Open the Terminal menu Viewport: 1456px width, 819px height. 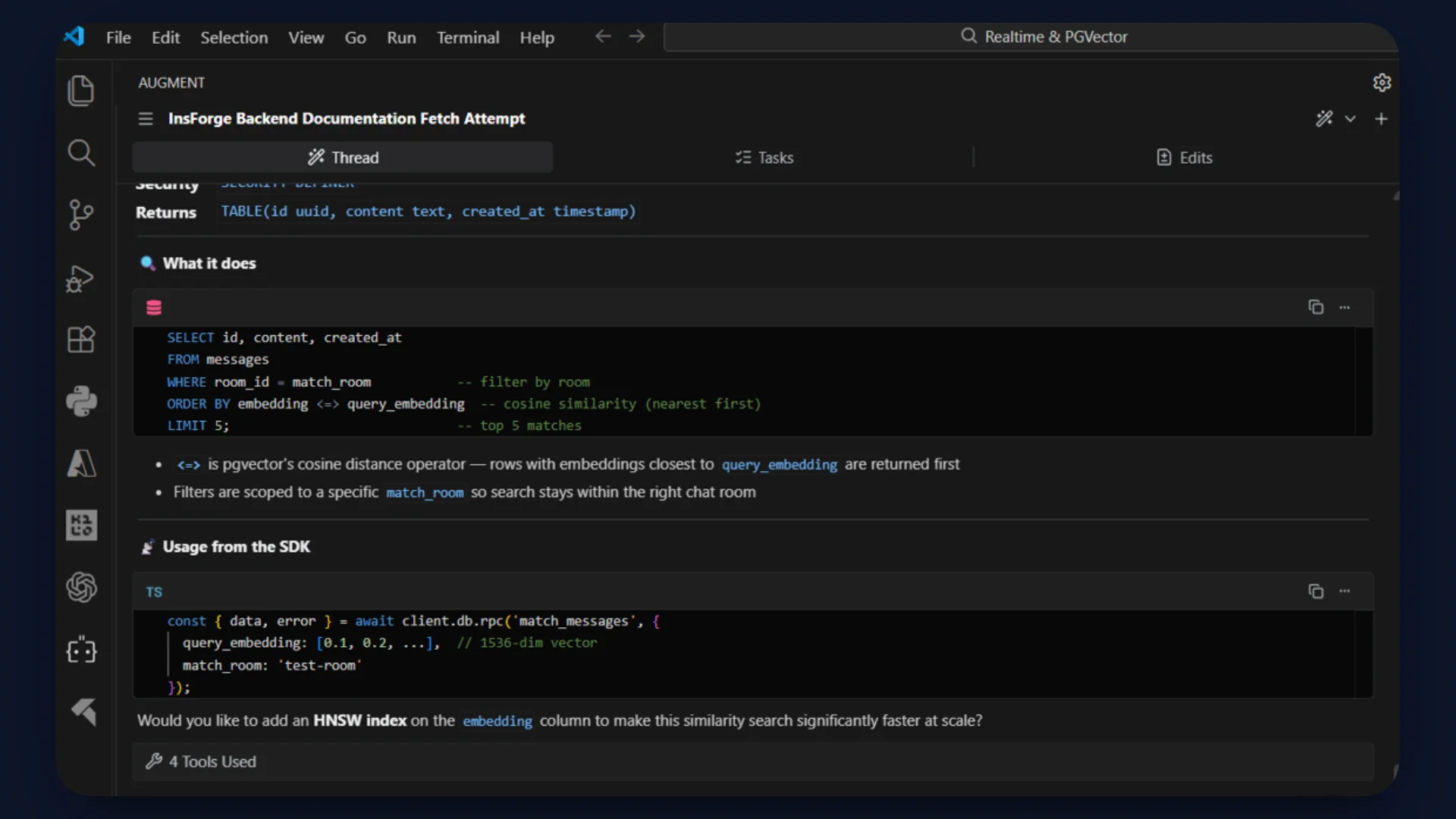(x=467, y=37)
